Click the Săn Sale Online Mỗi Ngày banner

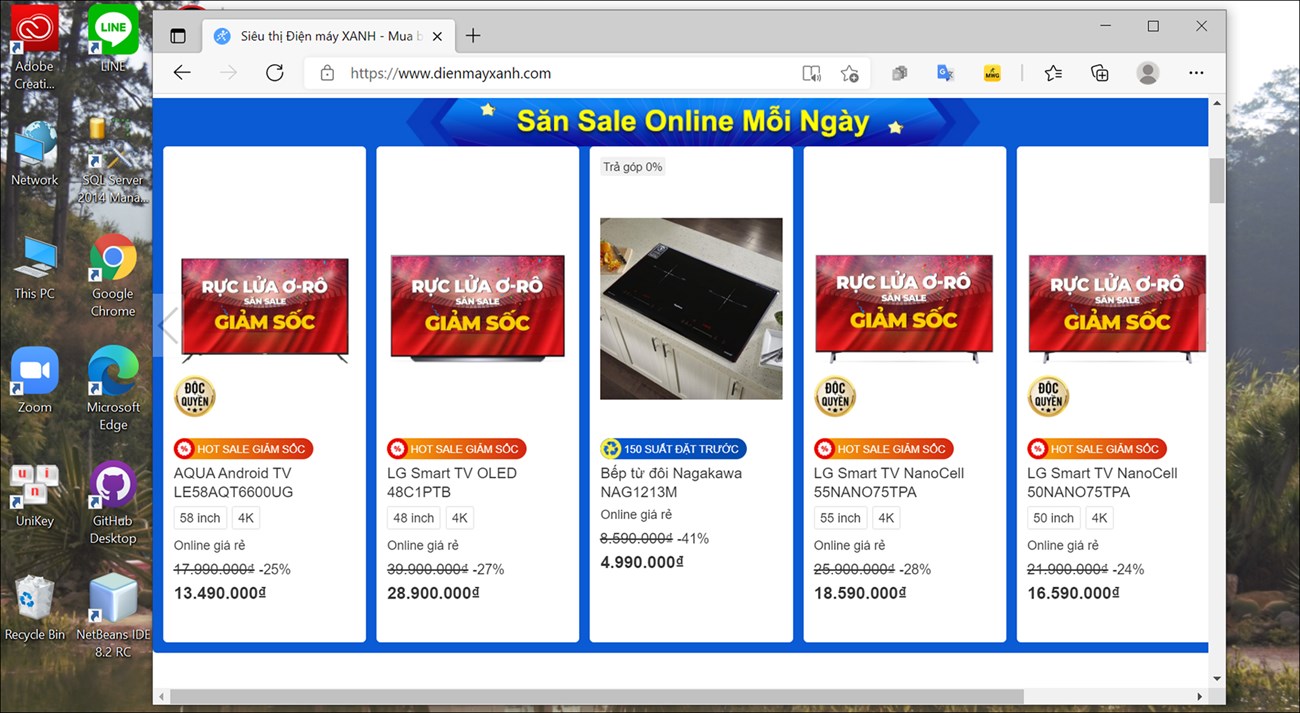pyautogui.click(x=692, y=121)
